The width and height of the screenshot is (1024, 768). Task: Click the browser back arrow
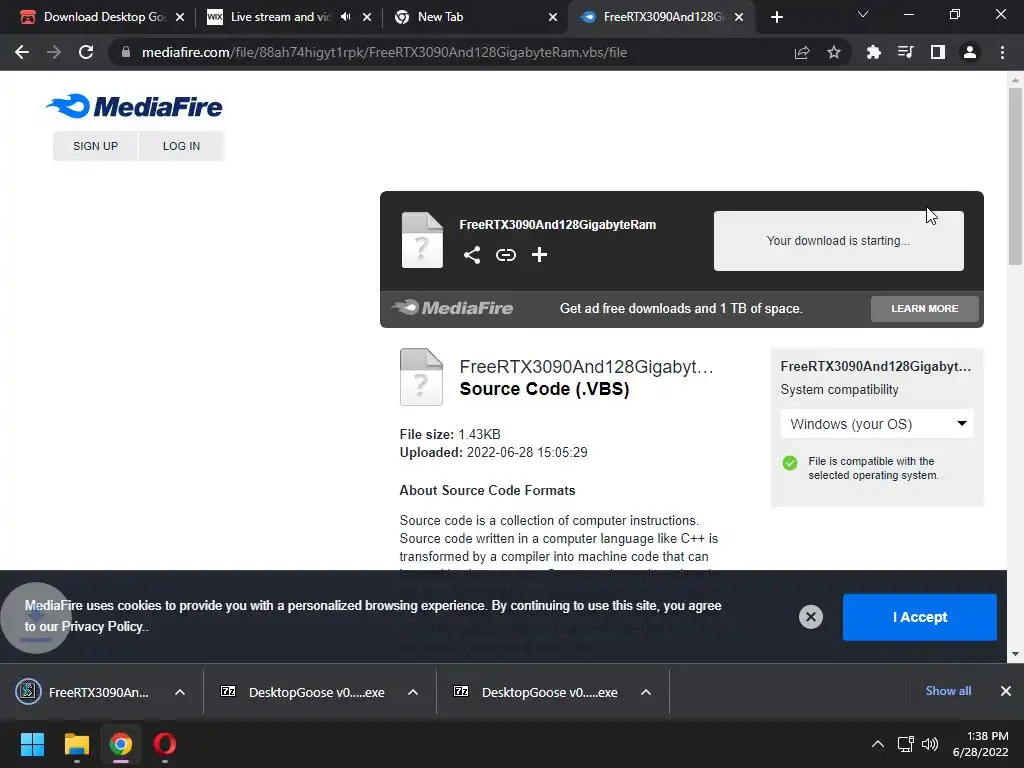click(x=22, y=52)
